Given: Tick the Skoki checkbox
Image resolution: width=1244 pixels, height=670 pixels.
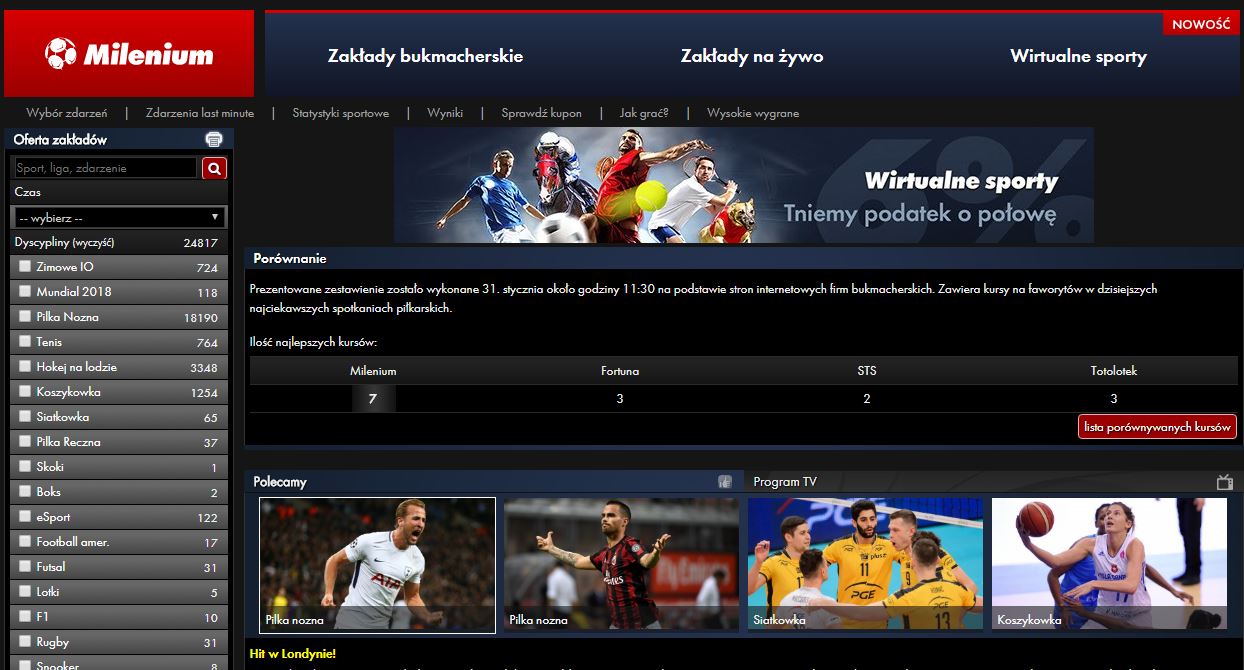Looking at the screenshot, I should (x=24, y=467).
